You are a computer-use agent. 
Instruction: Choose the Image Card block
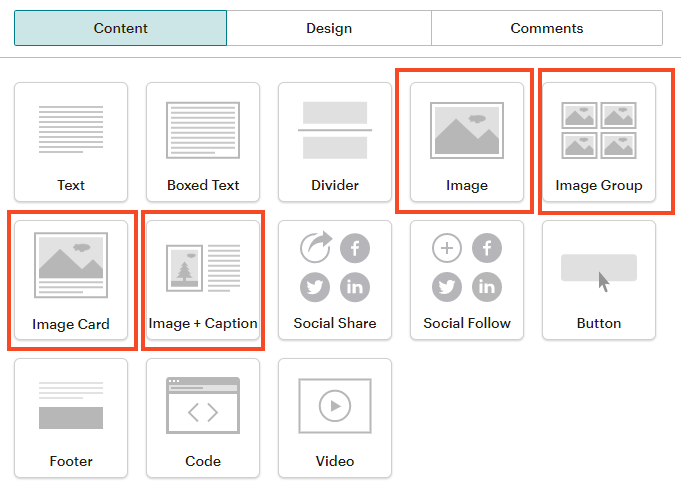pos(71,281)
